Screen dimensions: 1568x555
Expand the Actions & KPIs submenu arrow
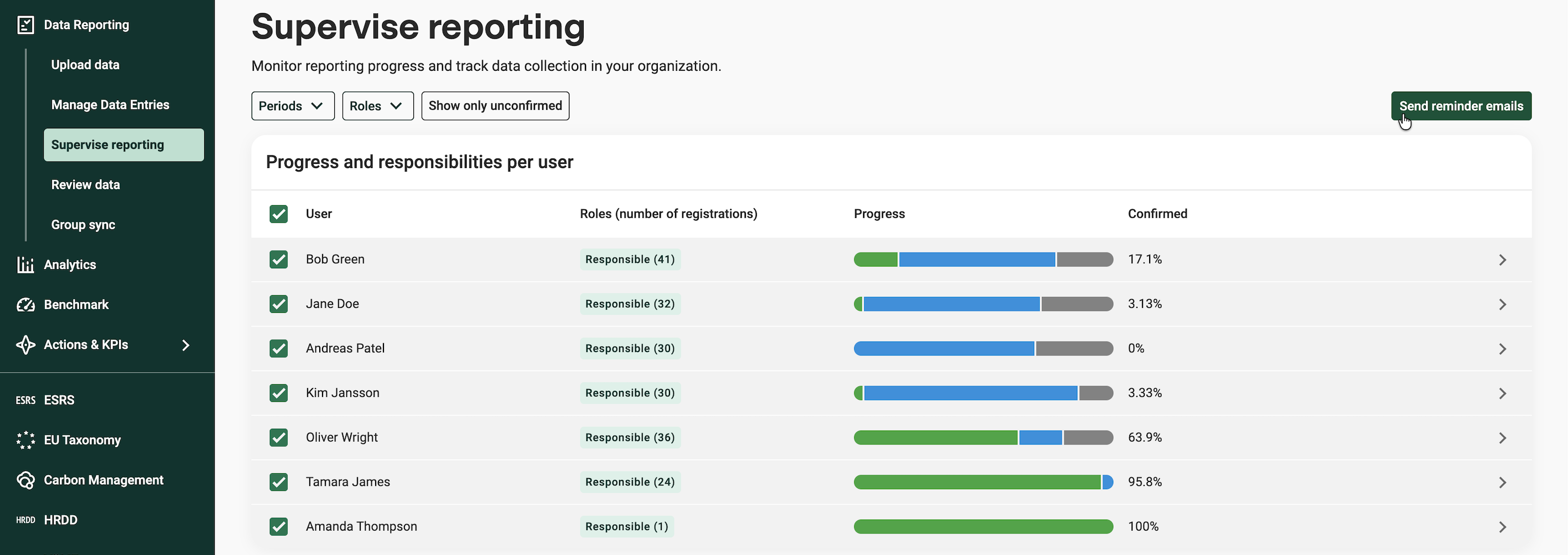186,345
